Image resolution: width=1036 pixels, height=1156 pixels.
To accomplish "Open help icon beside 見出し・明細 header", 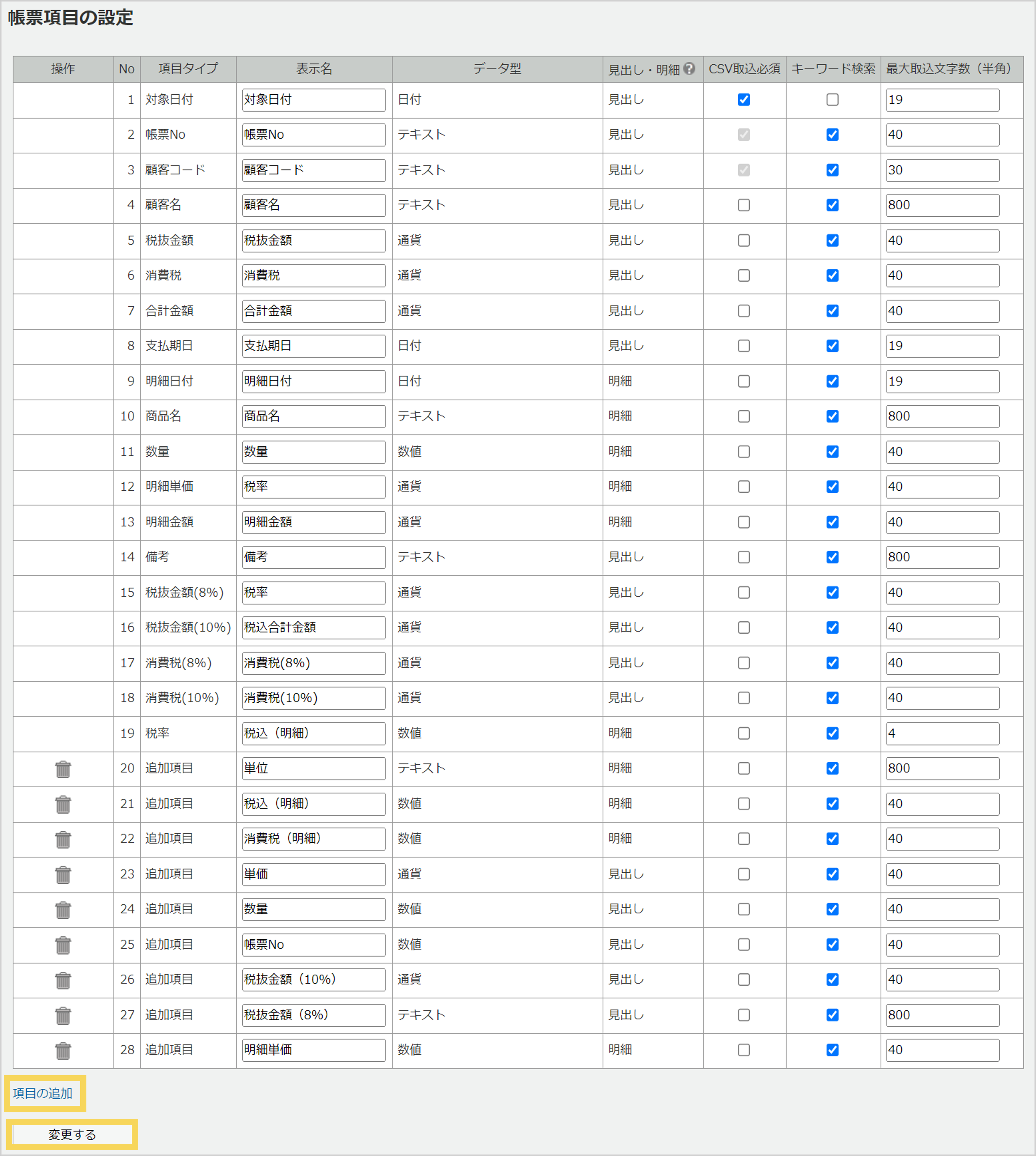I will (x=689, y=69).
